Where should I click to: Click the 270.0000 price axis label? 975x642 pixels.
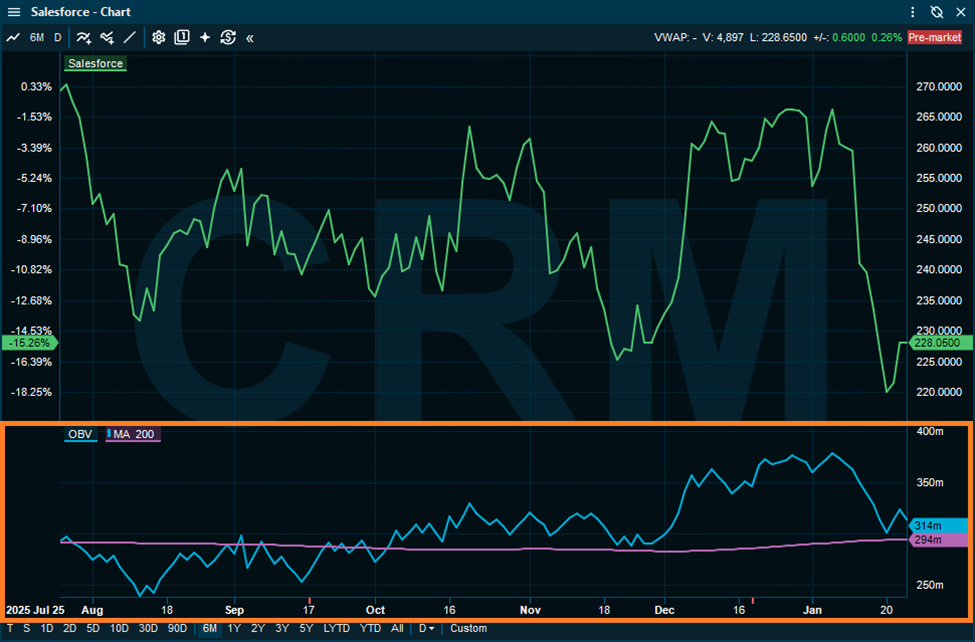(939, 86)
